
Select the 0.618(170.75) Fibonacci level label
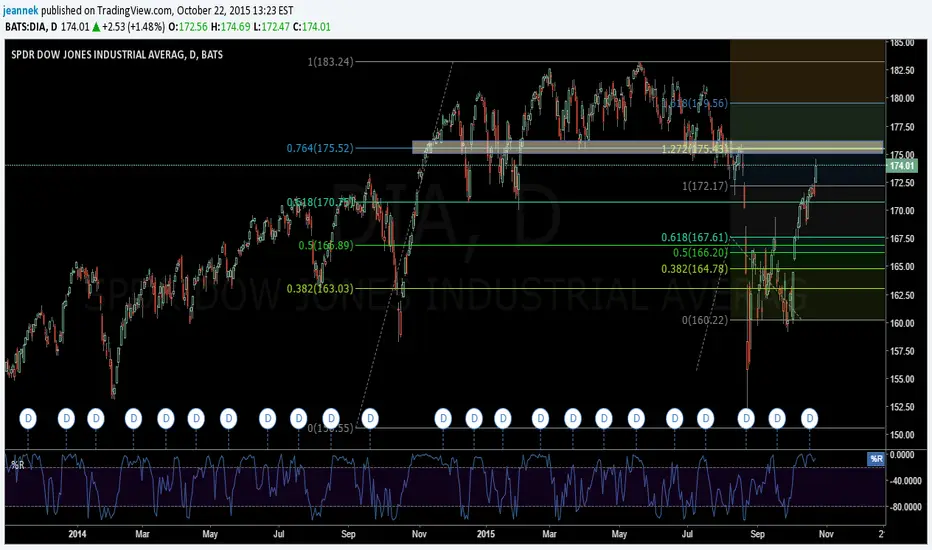click(x=321, y=202)
